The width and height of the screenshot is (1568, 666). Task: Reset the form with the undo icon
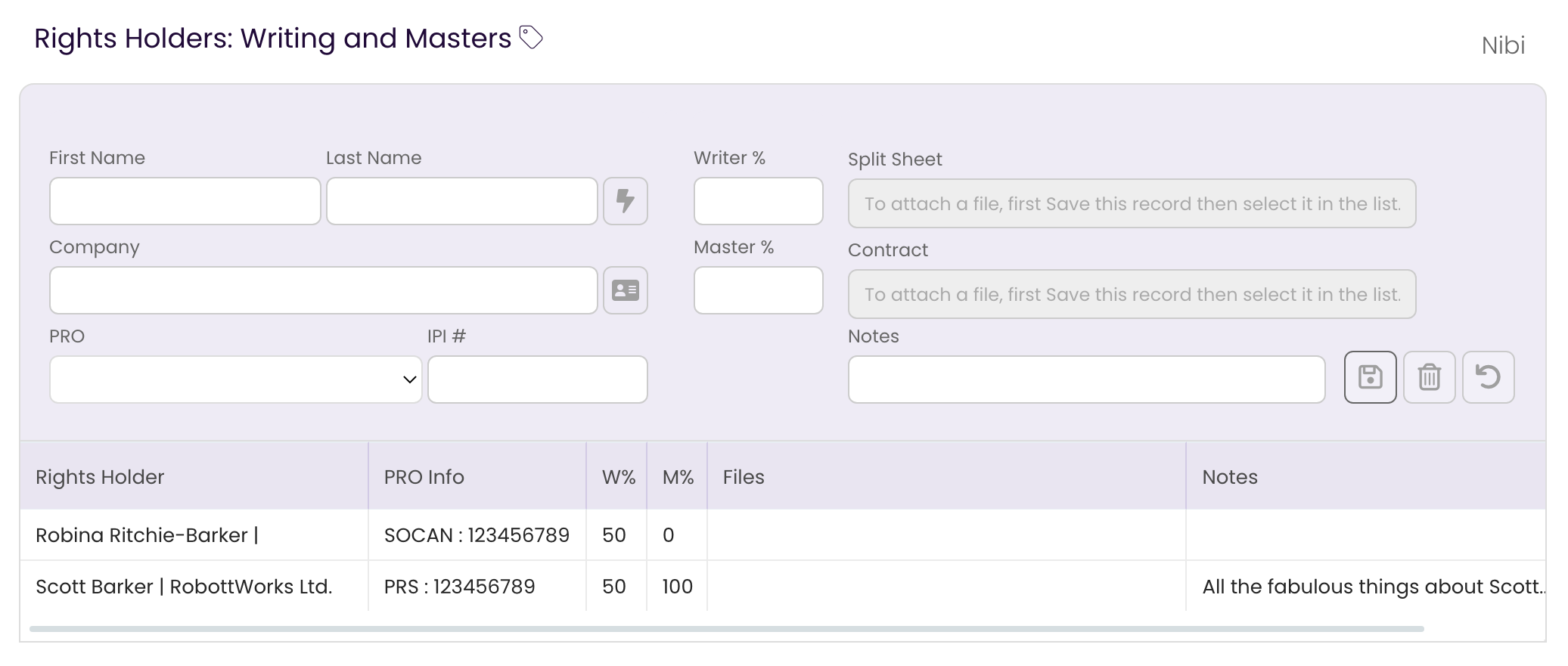[1489, 377]
